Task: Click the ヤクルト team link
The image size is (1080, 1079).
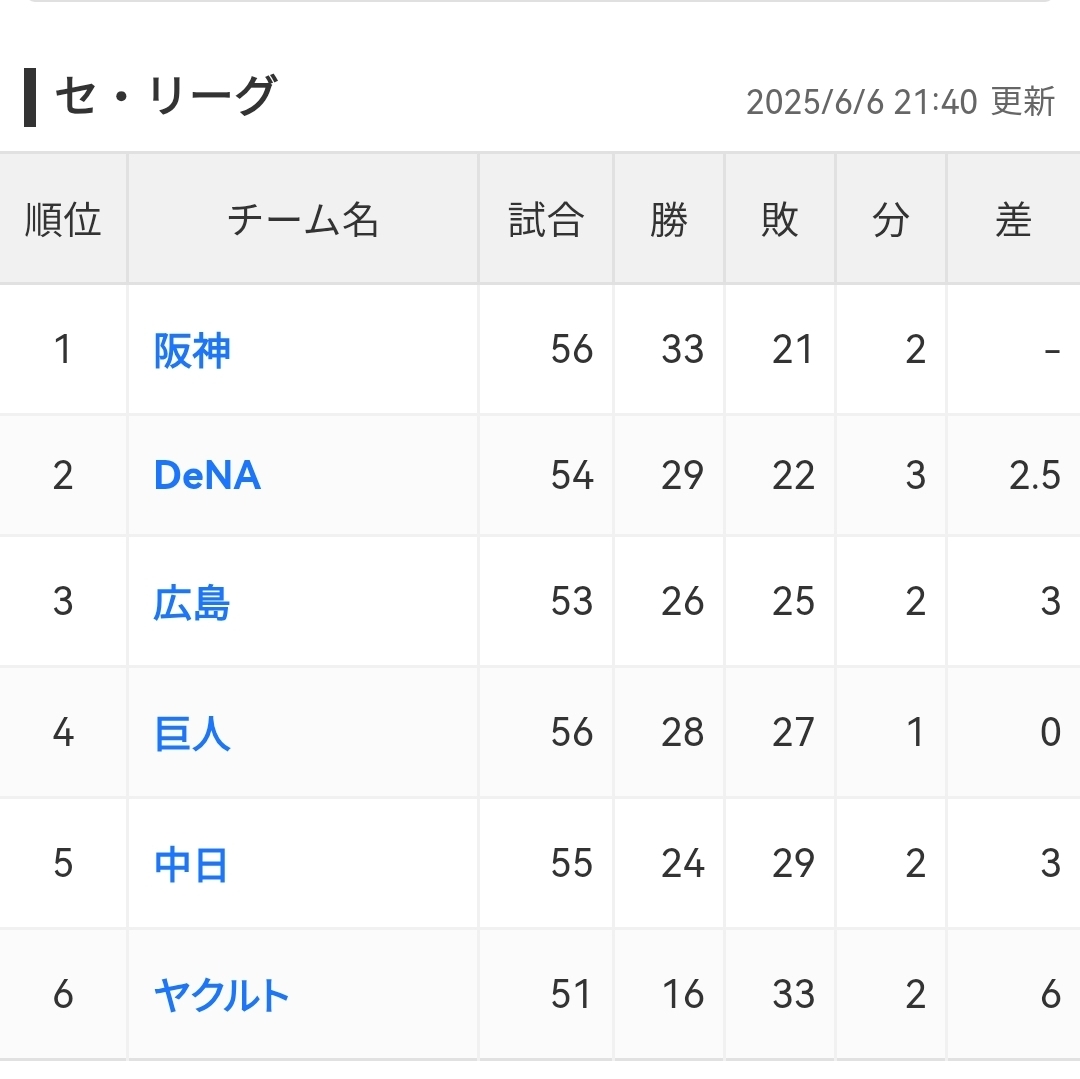Action: [222, 995]
